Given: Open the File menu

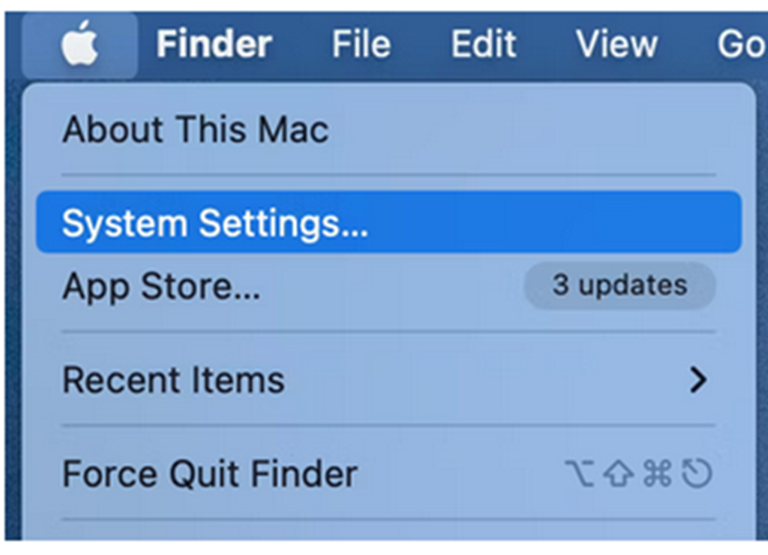Looking at the screenshot, I should tap(361, 44).
